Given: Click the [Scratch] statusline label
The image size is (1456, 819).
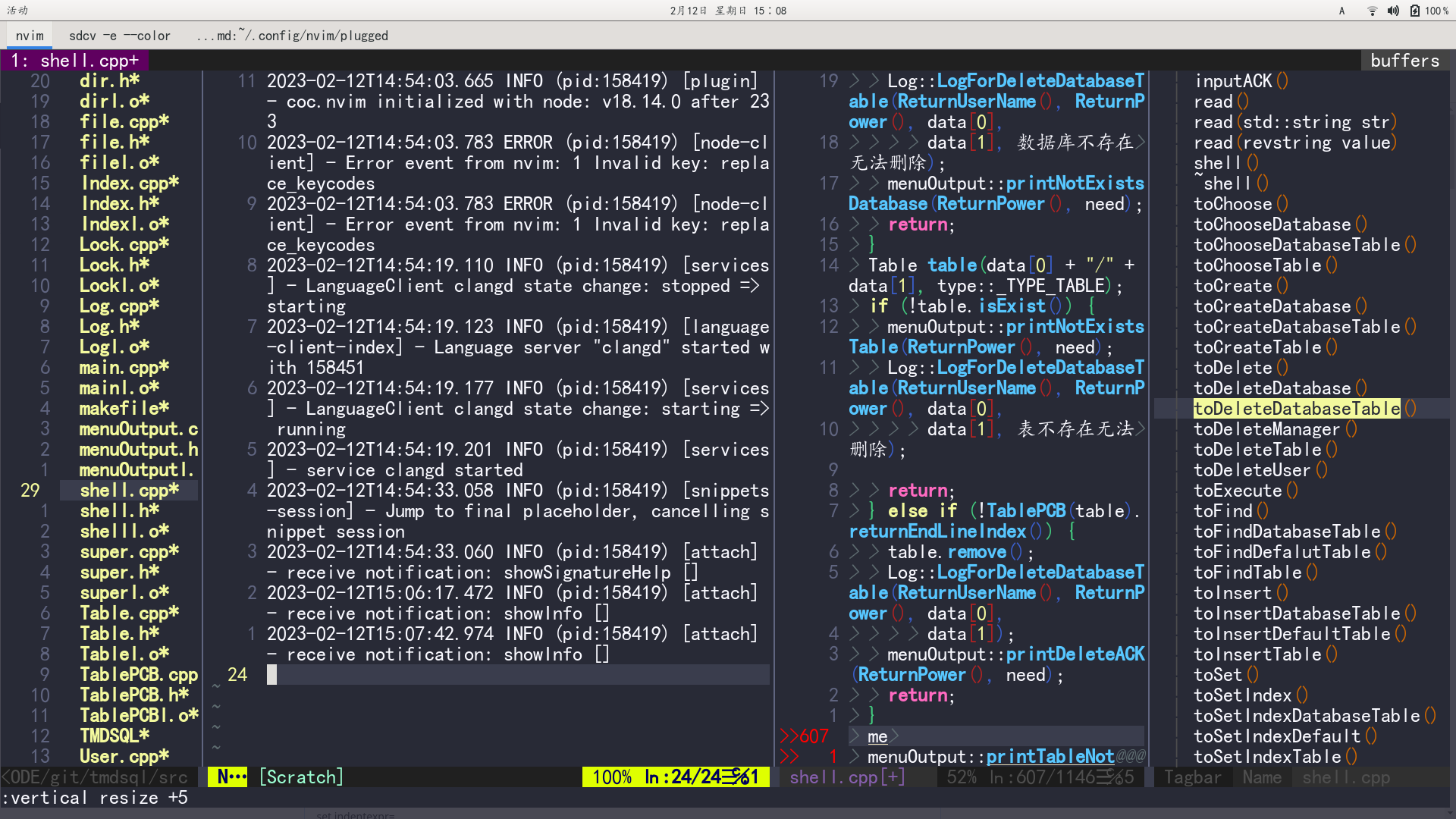Looking at the screenshot, I should coord(301,777).
